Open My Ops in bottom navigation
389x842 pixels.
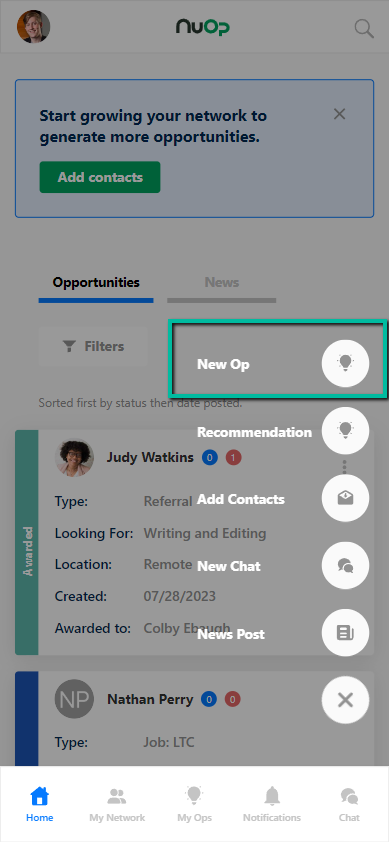pos(194,804)
